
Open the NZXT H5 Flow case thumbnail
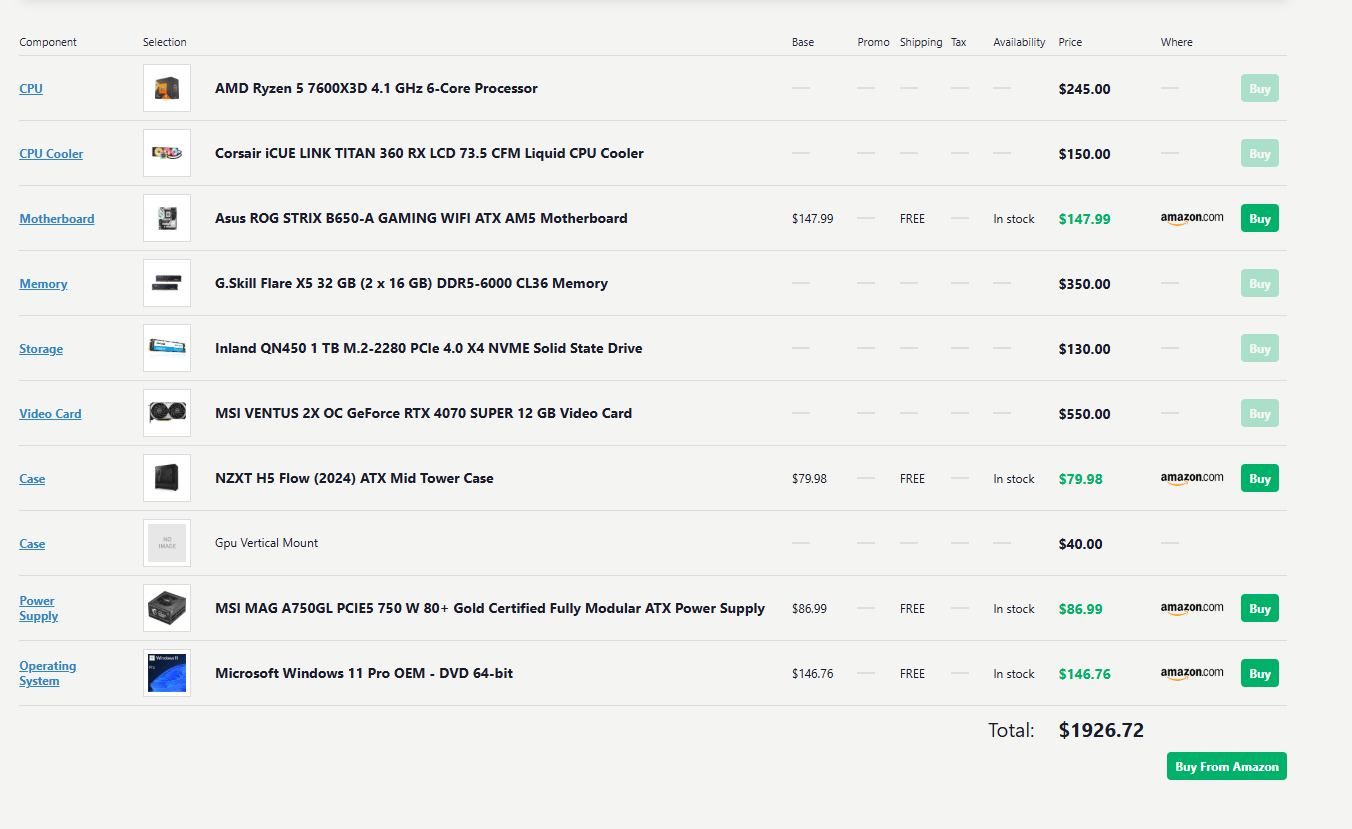tap(167, 478)
